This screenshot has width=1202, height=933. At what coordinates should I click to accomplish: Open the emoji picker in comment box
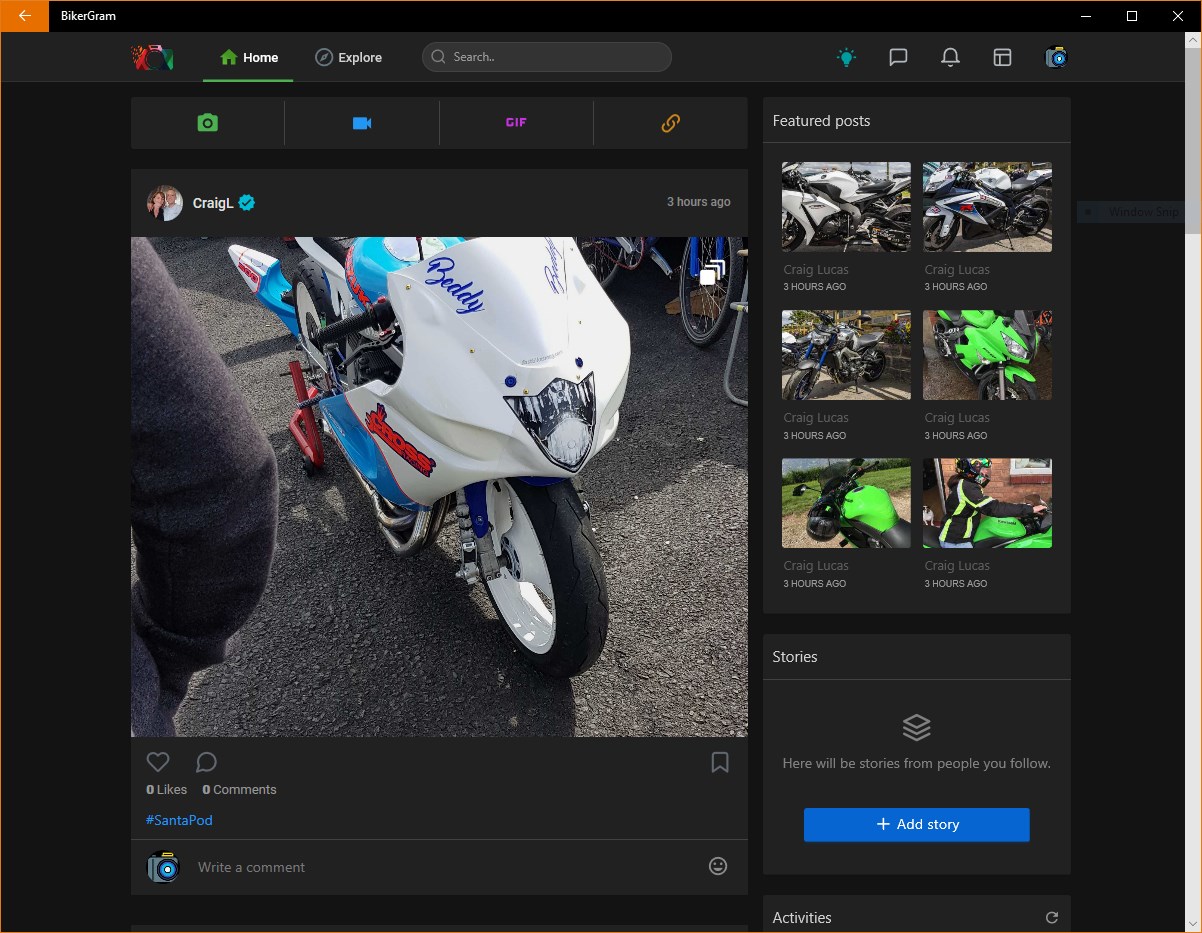[718, 866]
